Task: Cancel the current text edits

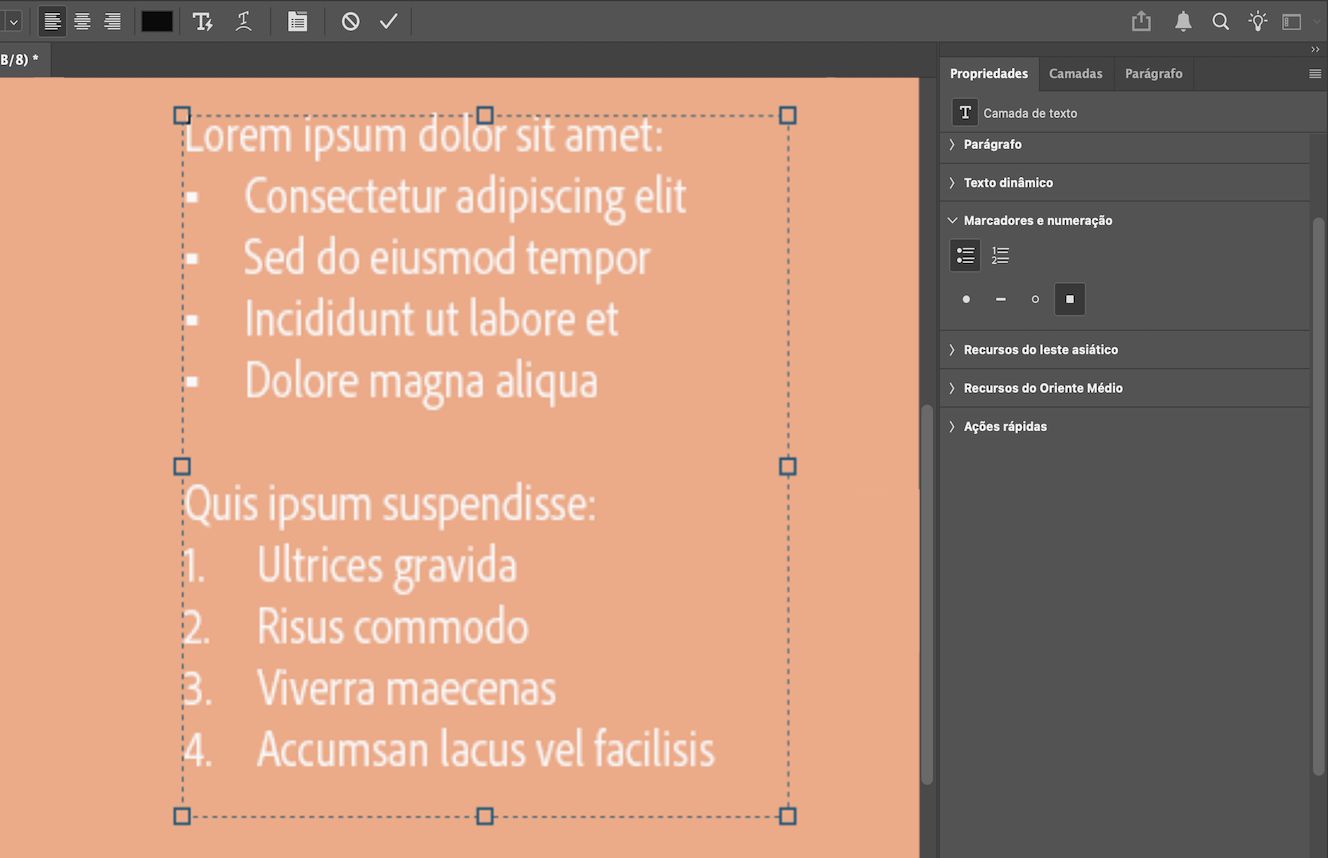Action: pyautogui.click(x=350, y=21)
